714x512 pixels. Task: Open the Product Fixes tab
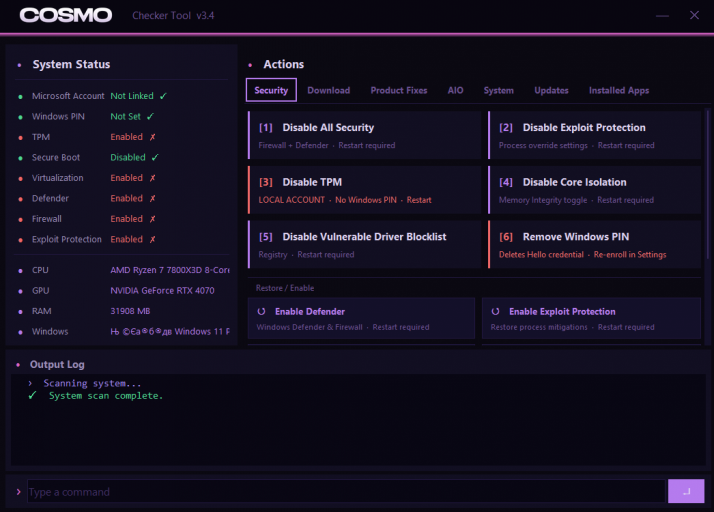click(399, 90)
